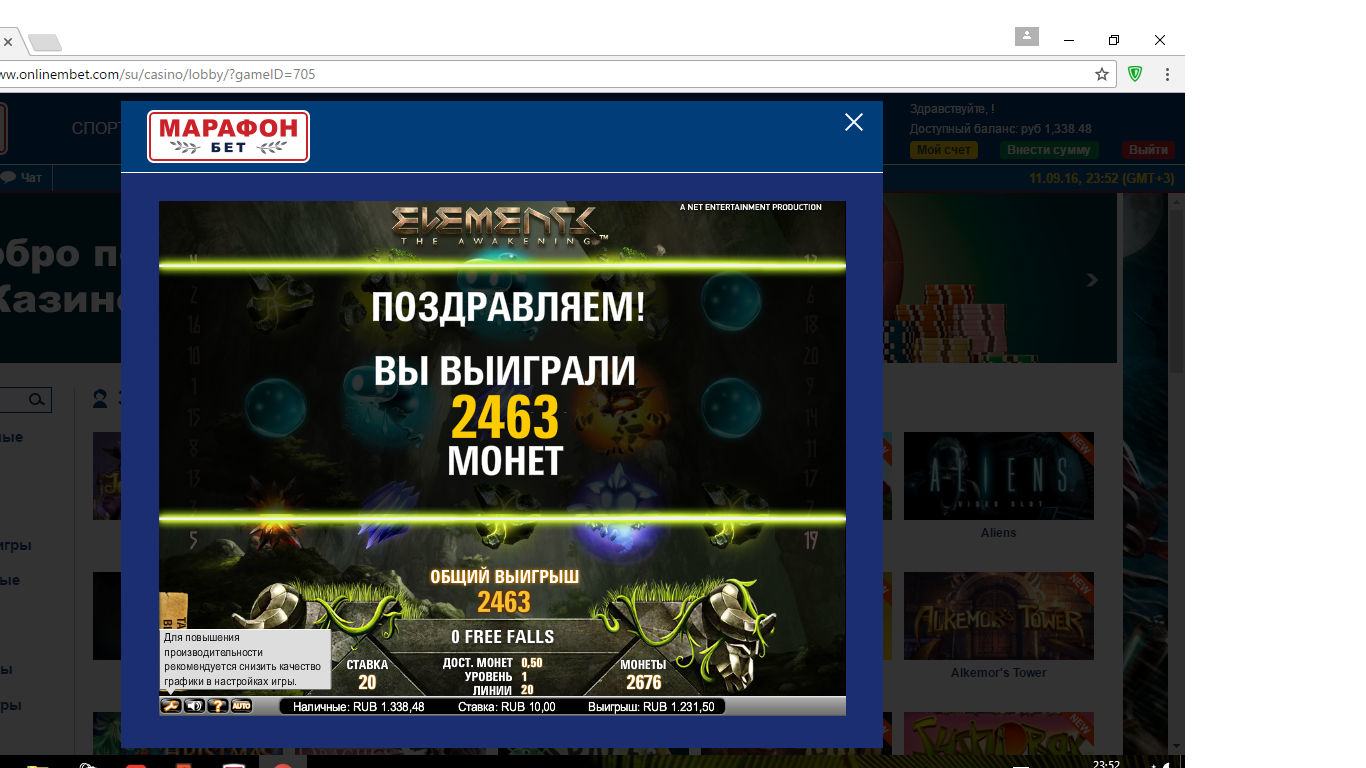Open the Alkemor's Tower game thumbnail

[x=998, y=615]
